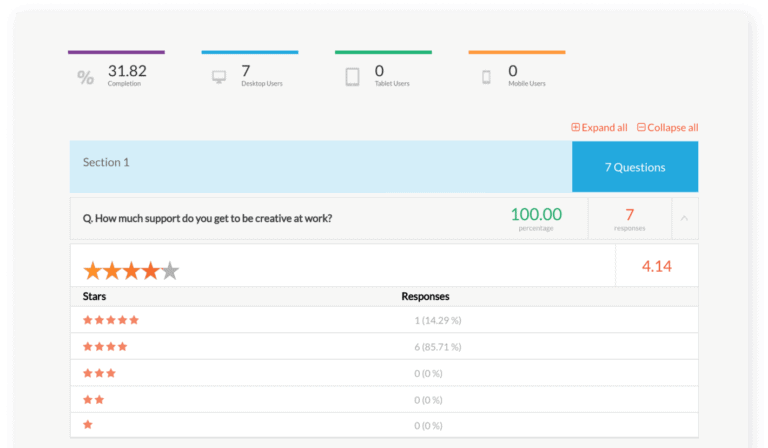Click the 7 responses count
Screen dimensions: 768x448
pyautogui.click(x=630, y=215)
